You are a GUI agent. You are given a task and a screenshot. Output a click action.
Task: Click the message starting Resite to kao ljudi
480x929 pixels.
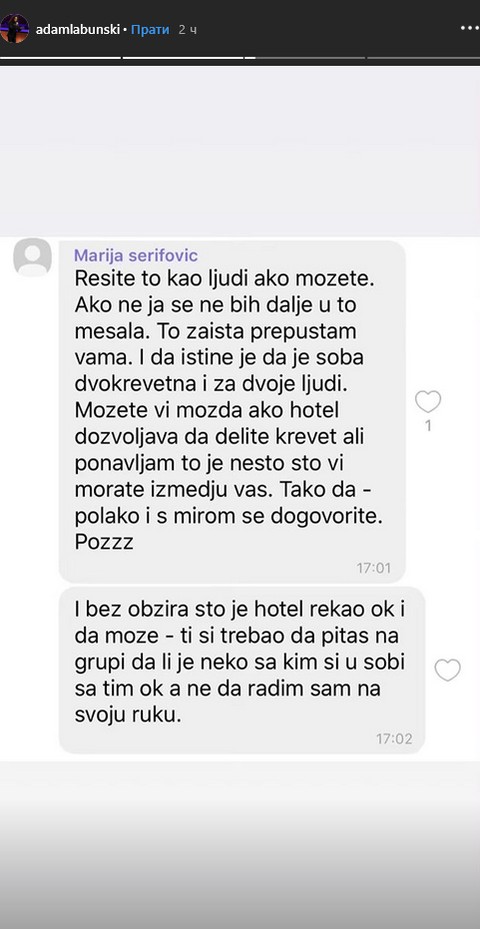[232, 412]
